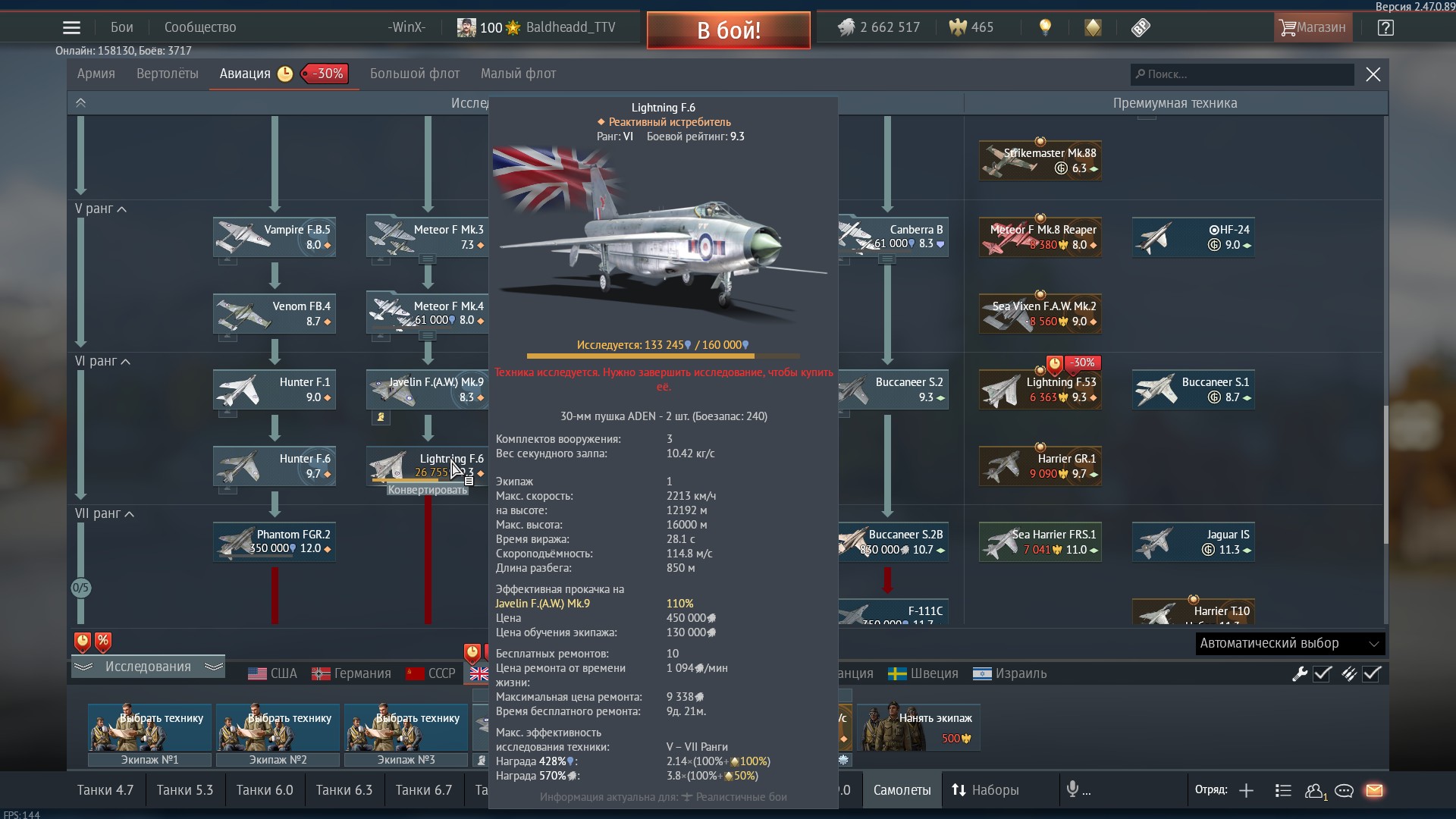Click the lightbulb hints icon
The image size is (1456, 819).
click(x=1045, y=27)
